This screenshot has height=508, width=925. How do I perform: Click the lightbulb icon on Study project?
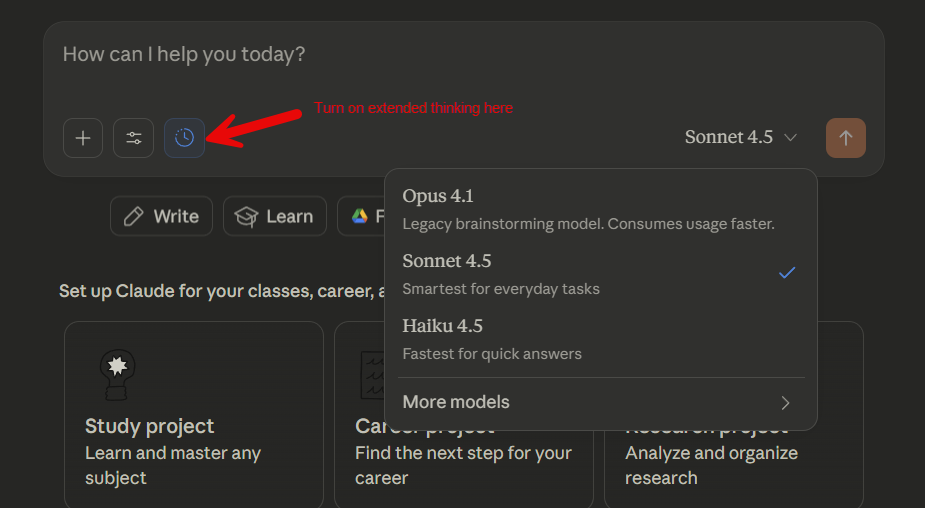tap(117, 374)
